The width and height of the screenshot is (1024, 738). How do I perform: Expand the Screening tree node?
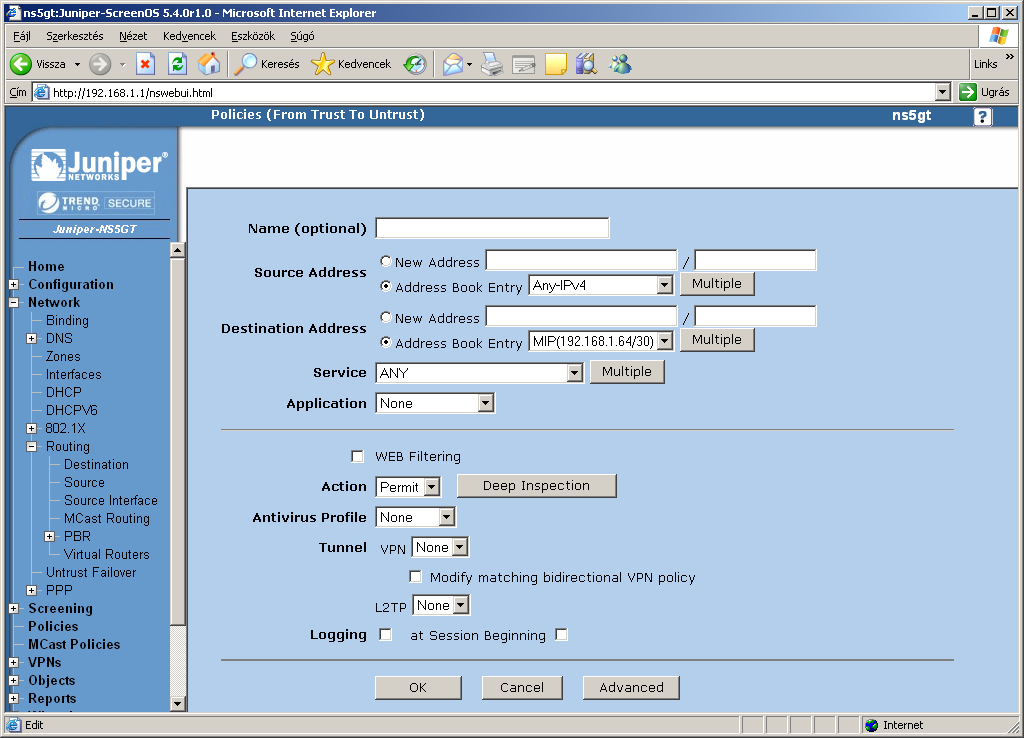14,608
